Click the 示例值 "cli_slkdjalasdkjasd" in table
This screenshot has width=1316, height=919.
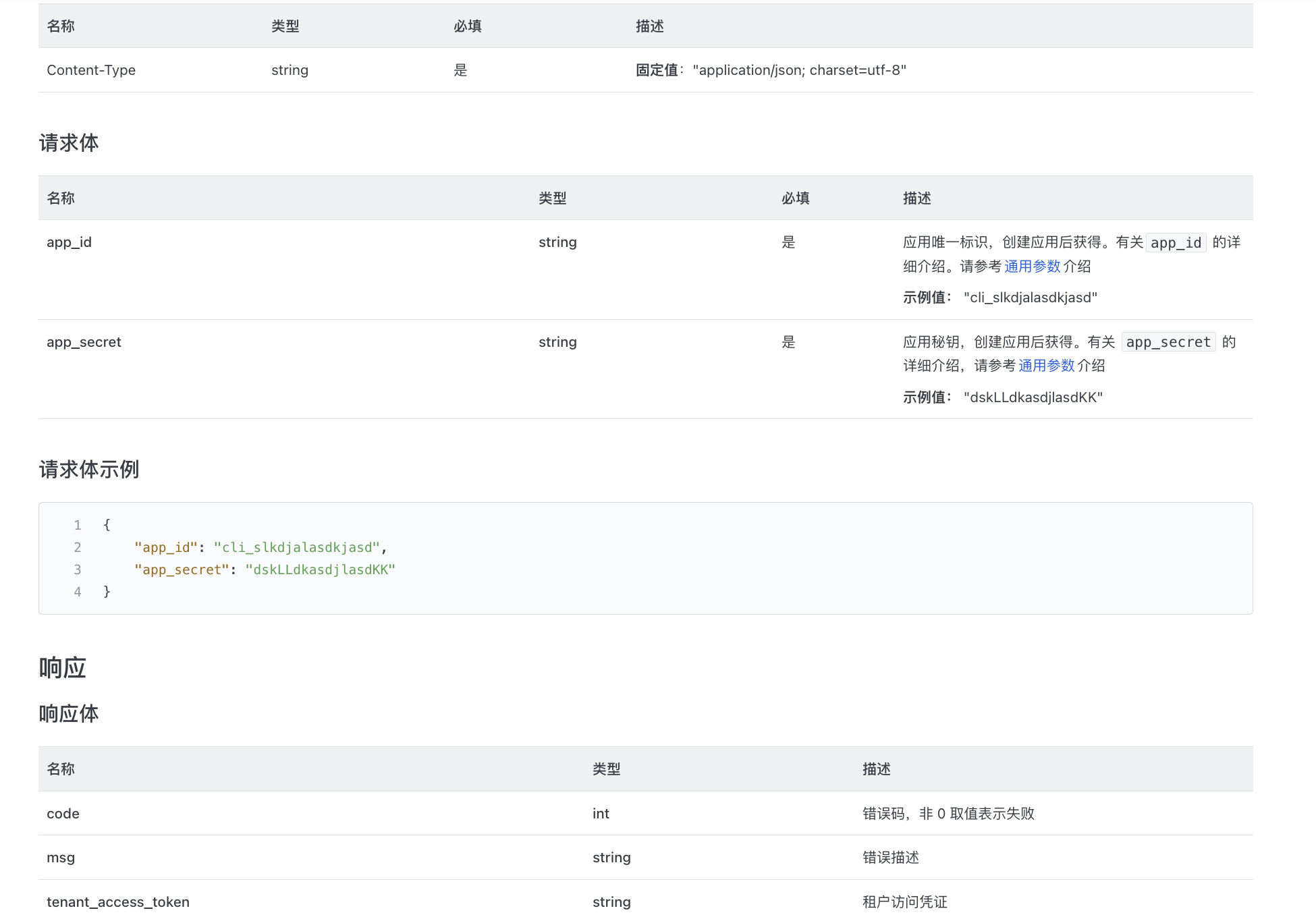coord(1030,298)
